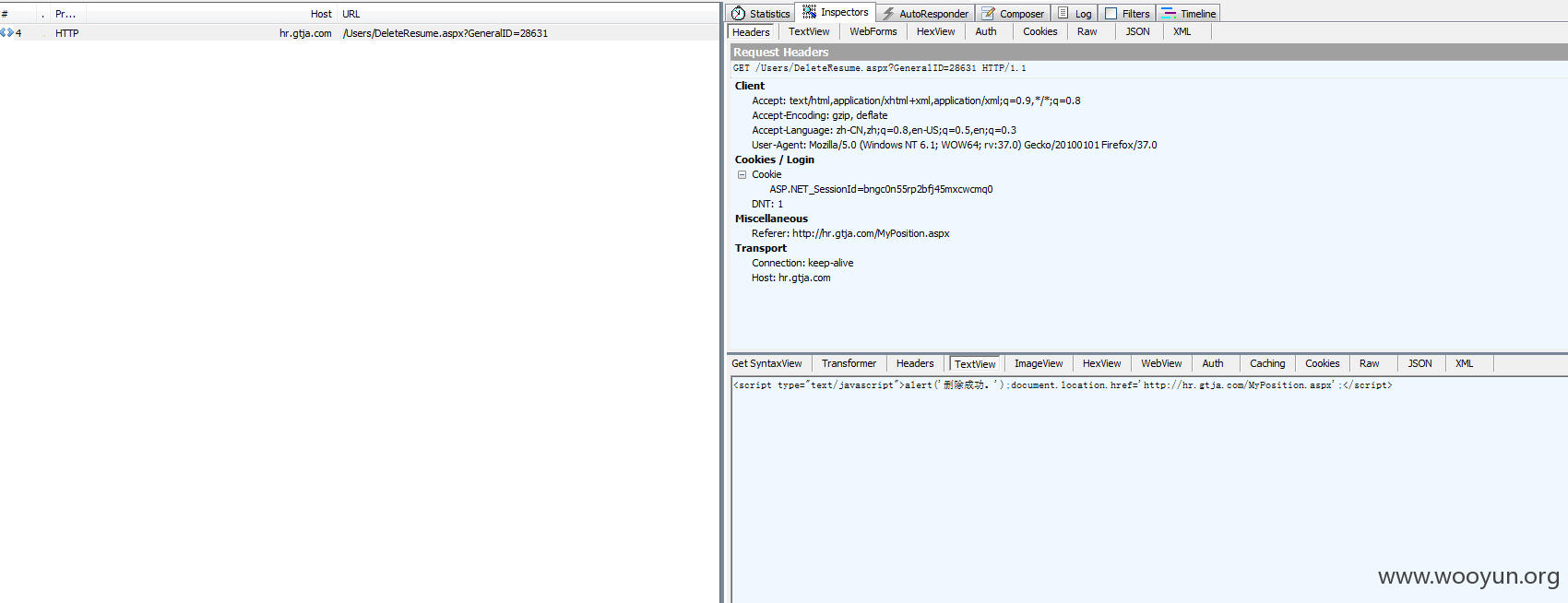Select the request TextView tab
The width and height of the screenshot is (1568, 603).
pos(809,31)
